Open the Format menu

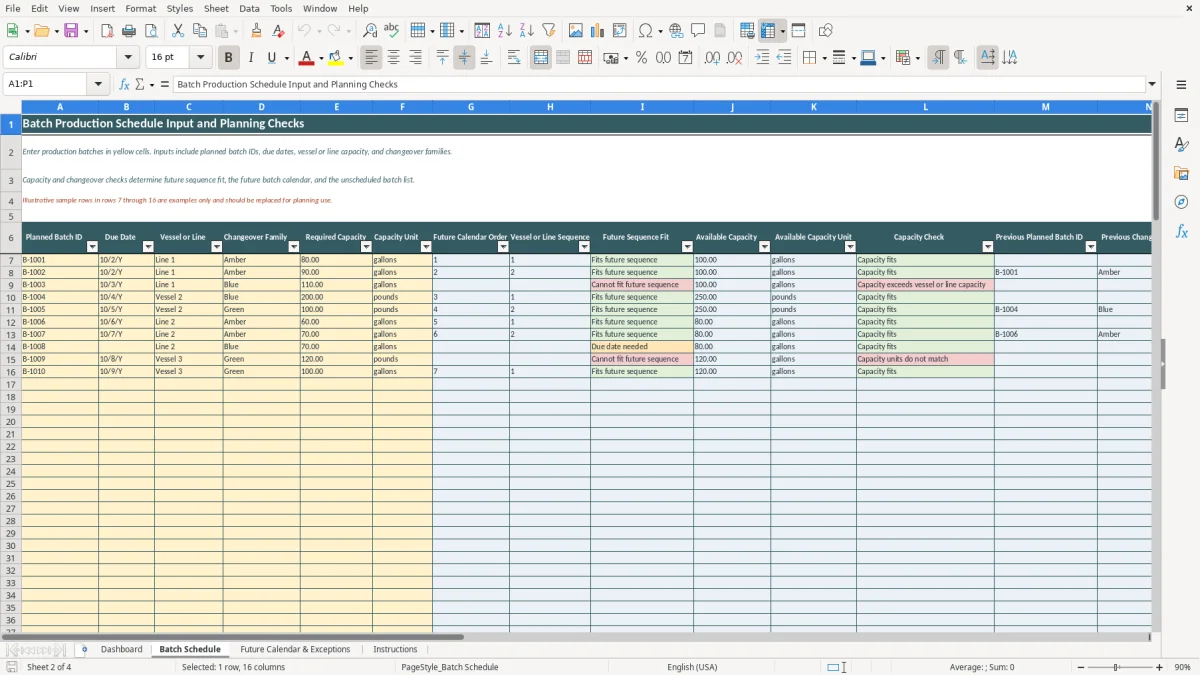140,8
